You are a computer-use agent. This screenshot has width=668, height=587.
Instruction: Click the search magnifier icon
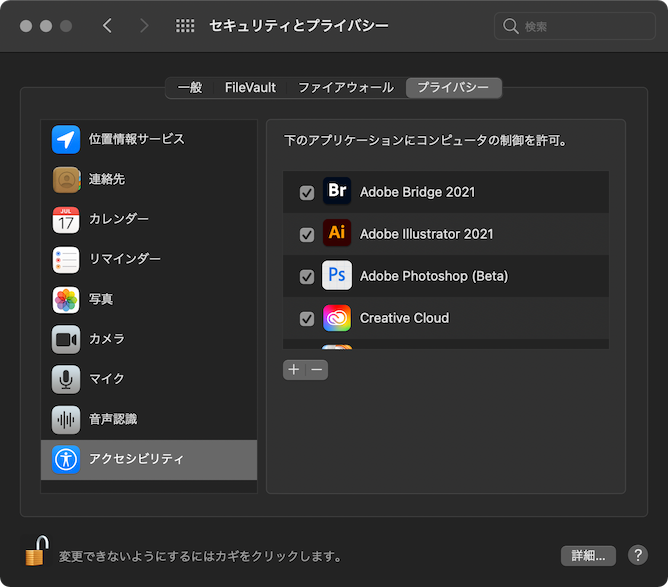(x=510, y=26)
